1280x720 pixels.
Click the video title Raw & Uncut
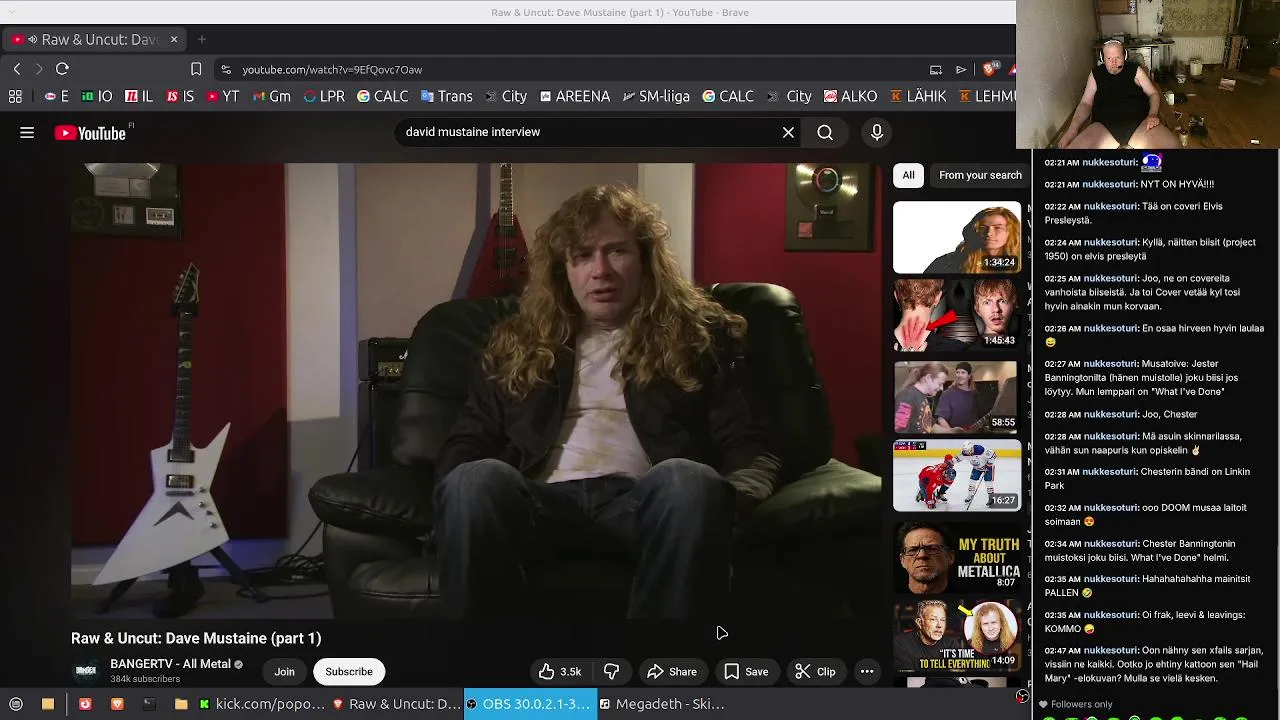pyautogui.click(x=196, y=638)
